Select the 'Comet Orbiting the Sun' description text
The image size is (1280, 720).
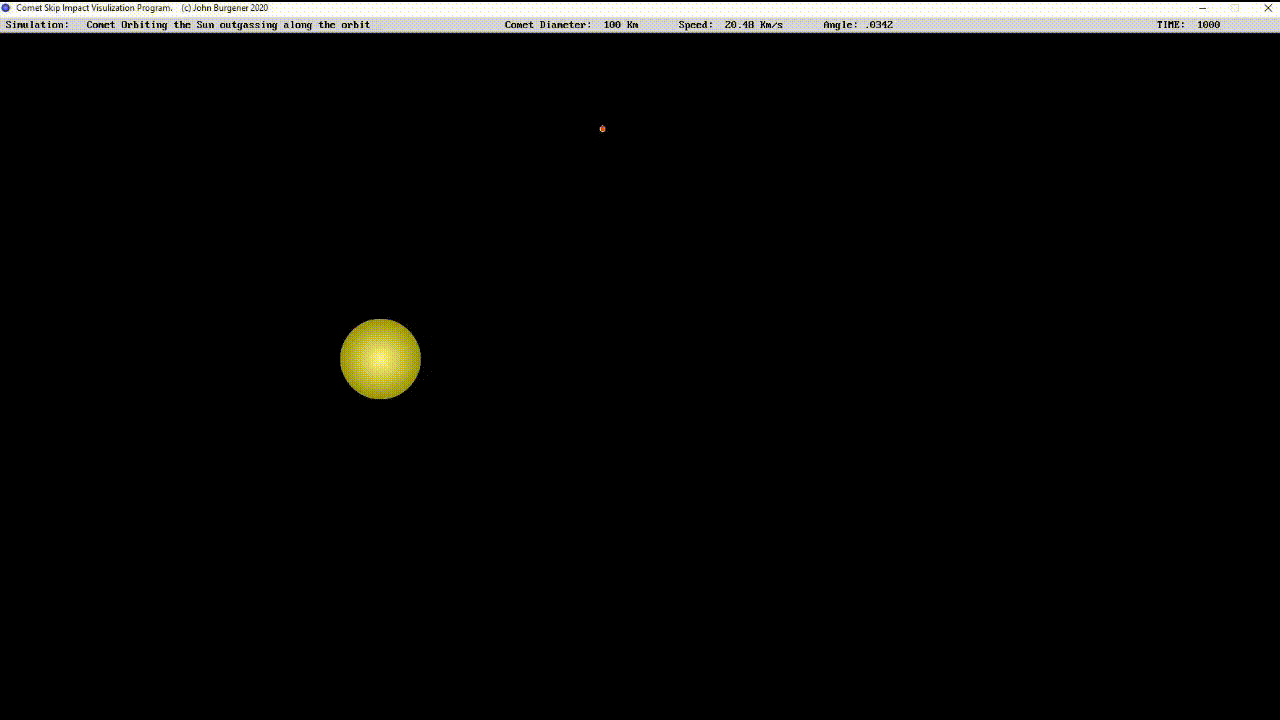click(x=228, y=25)
